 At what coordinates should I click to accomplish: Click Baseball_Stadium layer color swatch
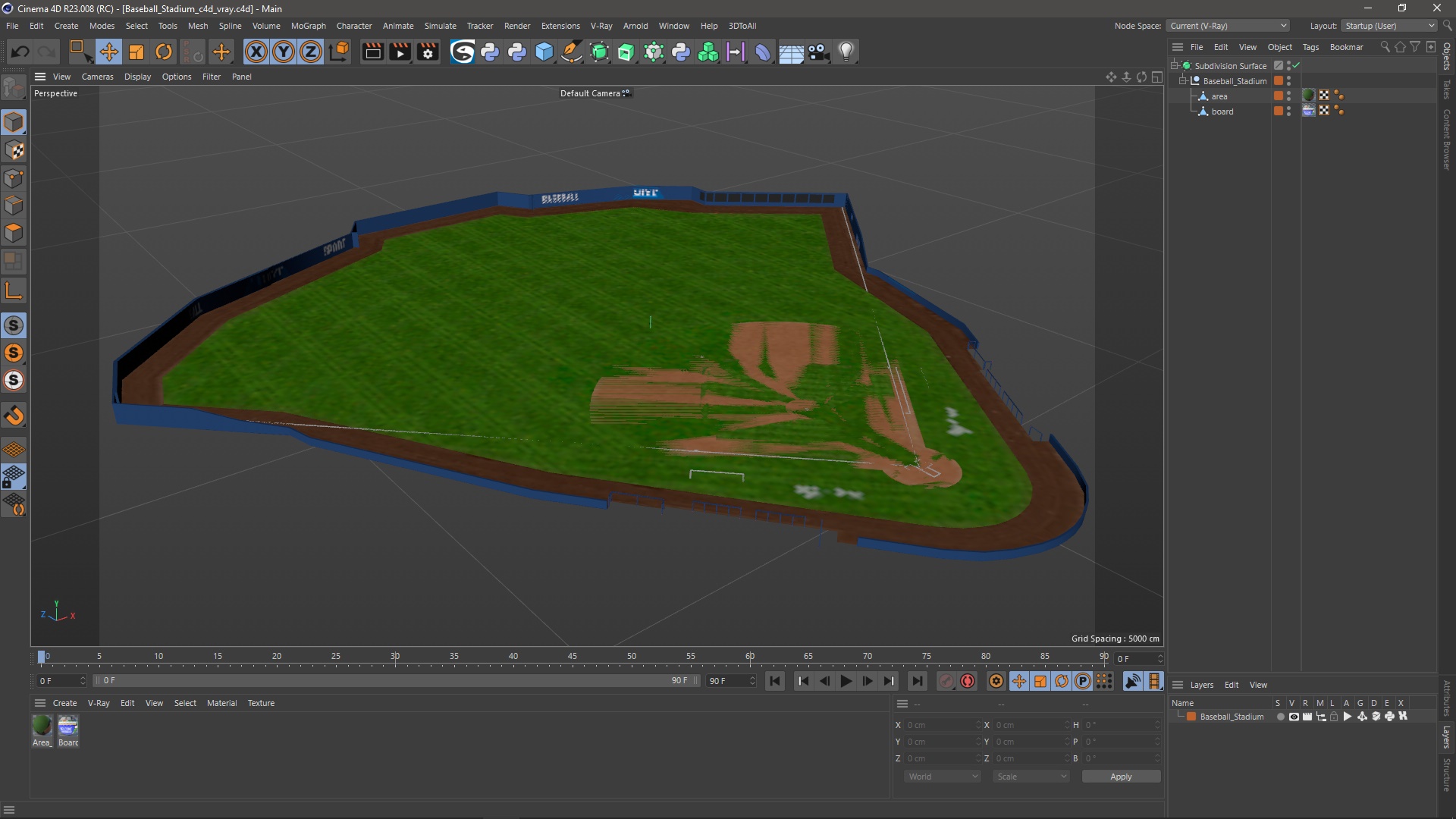(1191, 717)
